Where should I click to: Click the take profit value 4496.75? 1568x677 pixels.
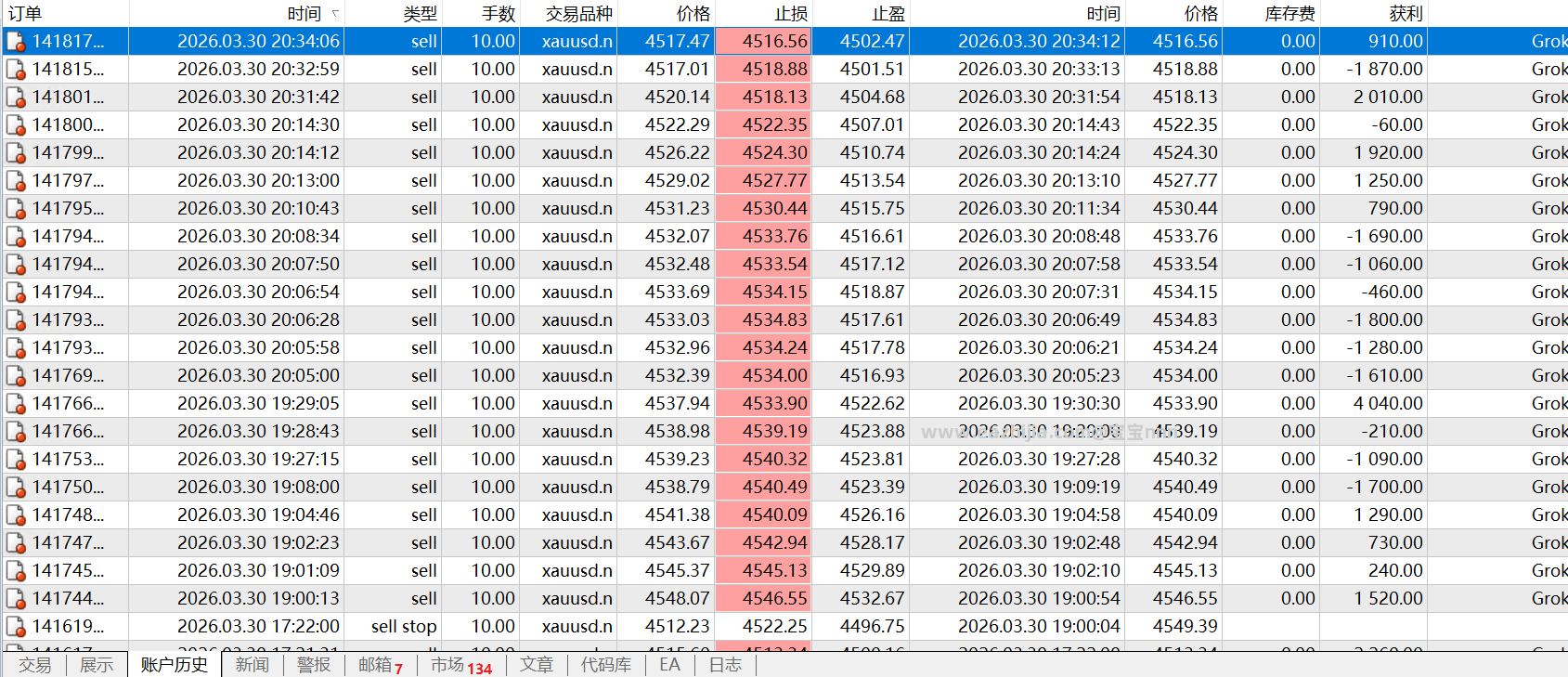(x=873, y=627)
